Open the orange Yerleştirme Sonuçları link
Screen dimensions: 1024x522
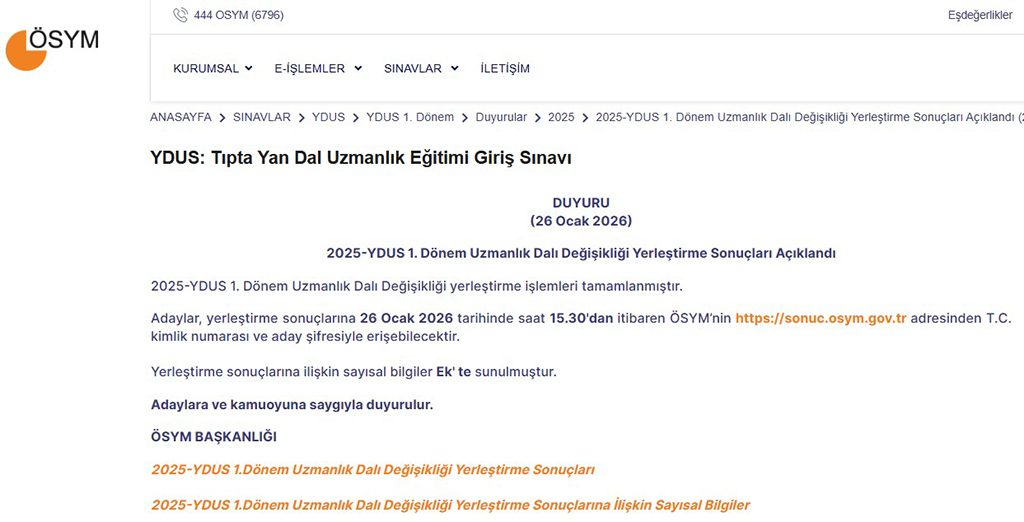(373, 469)
